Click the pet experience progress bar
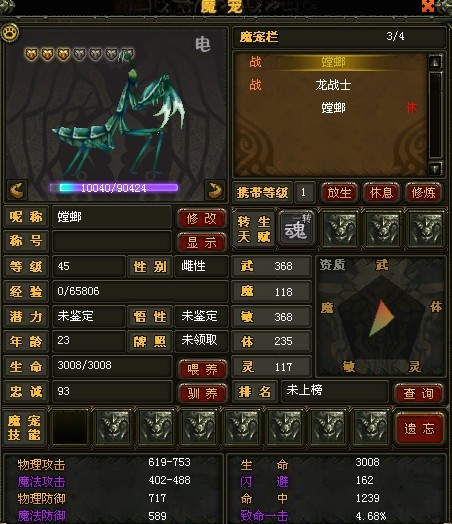This screenshot has width=452, height=524. pos(114,188)
